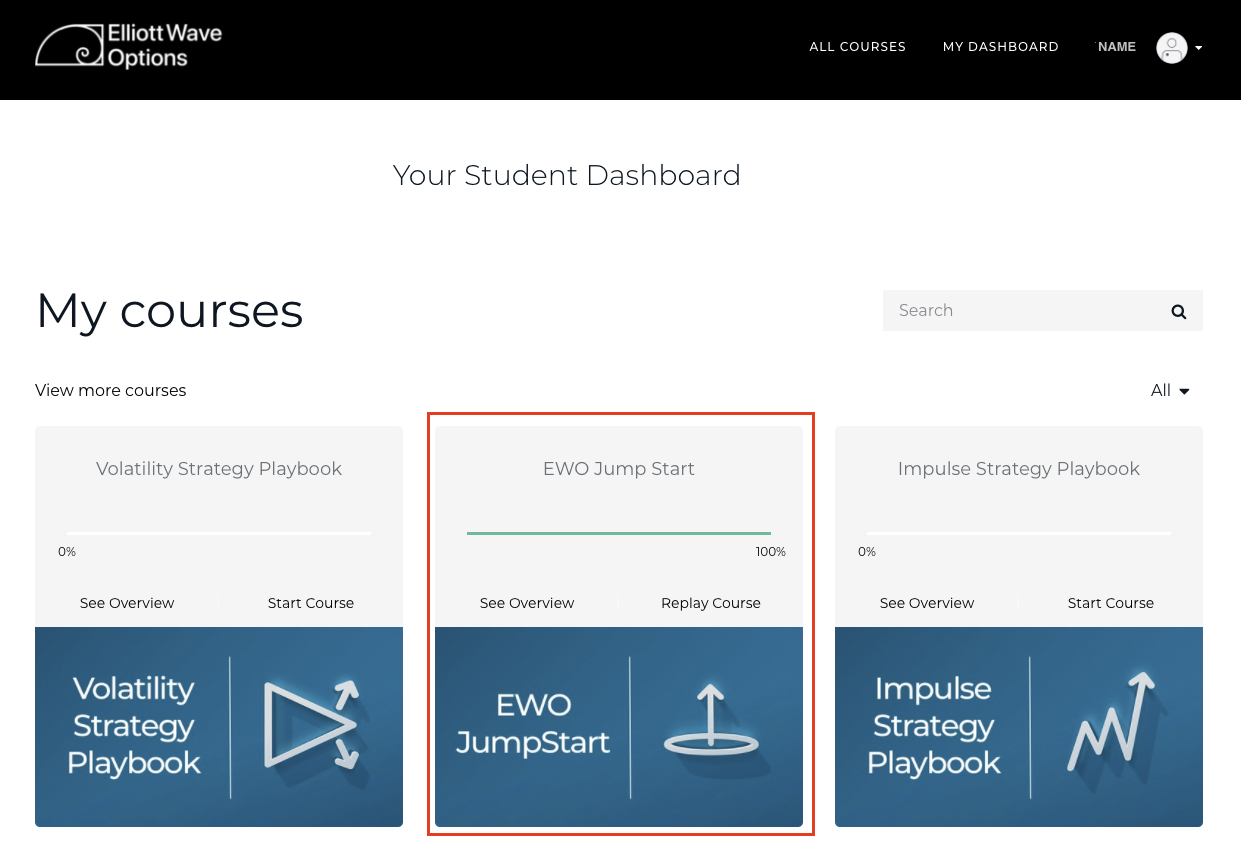See Overview for EWO Jump Start
This screenshot has width=1241, height=847.
[527, 603]
